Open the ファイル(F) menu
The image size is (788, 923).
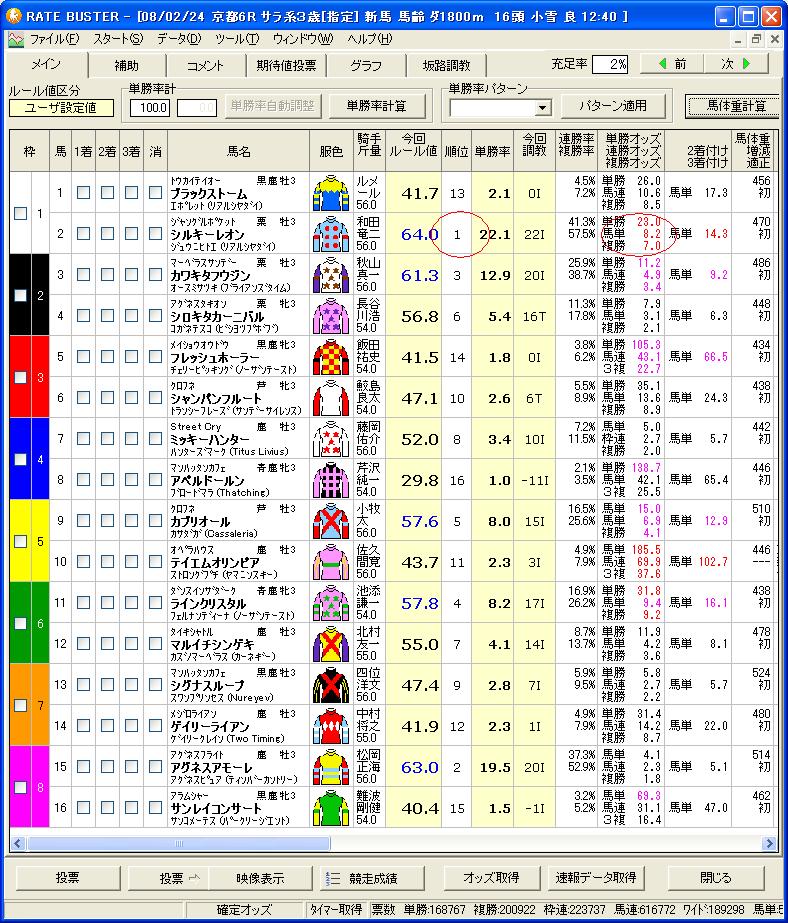tap(54, 39)
